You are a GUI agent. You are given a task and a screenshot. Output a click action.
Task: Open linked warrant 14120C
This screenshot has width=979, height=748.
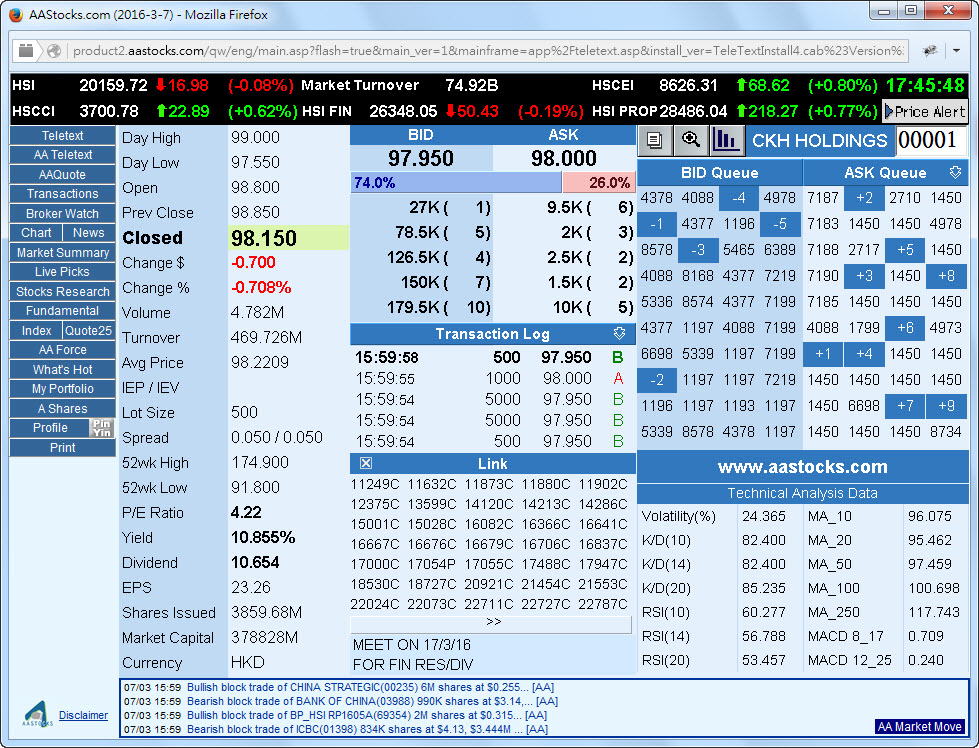point(489,504)
